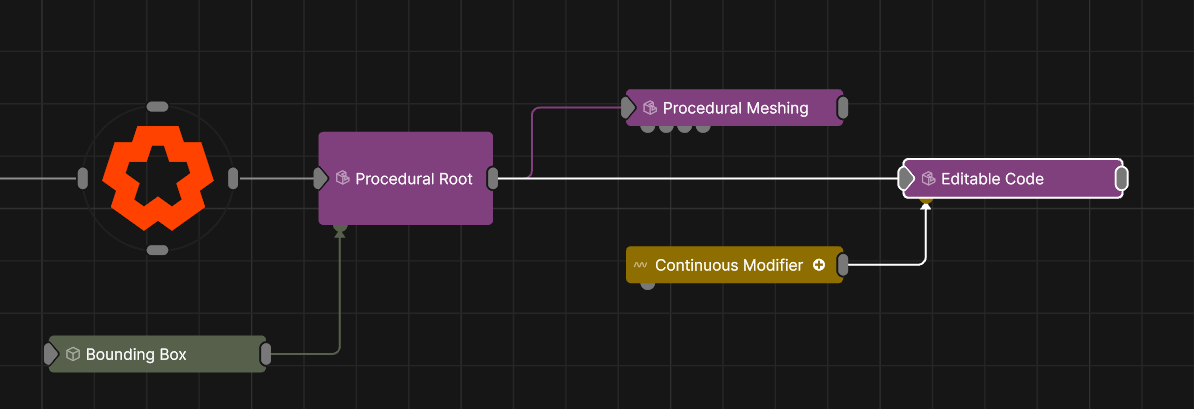
Task: Click the Procedural Meshing output port
Action: click(x=843, y=108)
